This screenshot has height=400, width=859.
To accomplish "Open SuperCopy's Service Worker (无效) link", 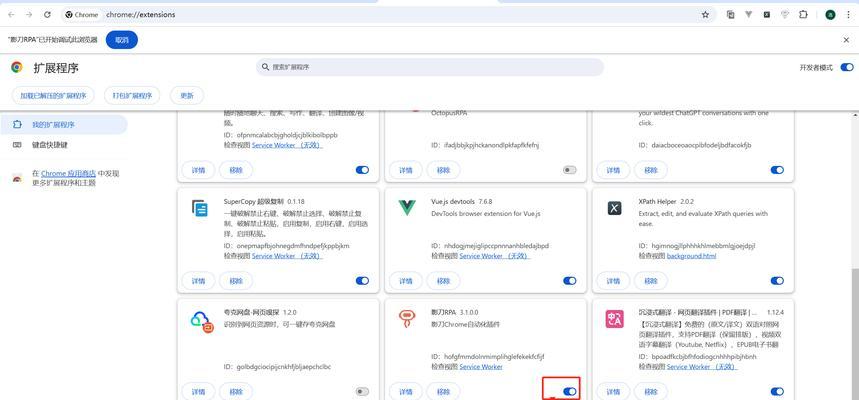I will 287,256.
